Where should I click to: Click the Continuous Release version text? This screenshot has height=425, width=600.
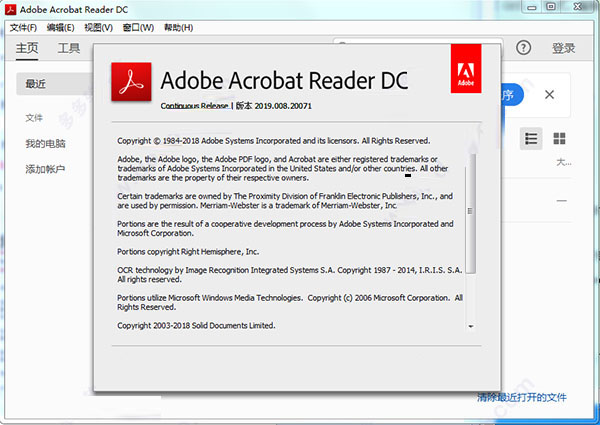[236, 106]
